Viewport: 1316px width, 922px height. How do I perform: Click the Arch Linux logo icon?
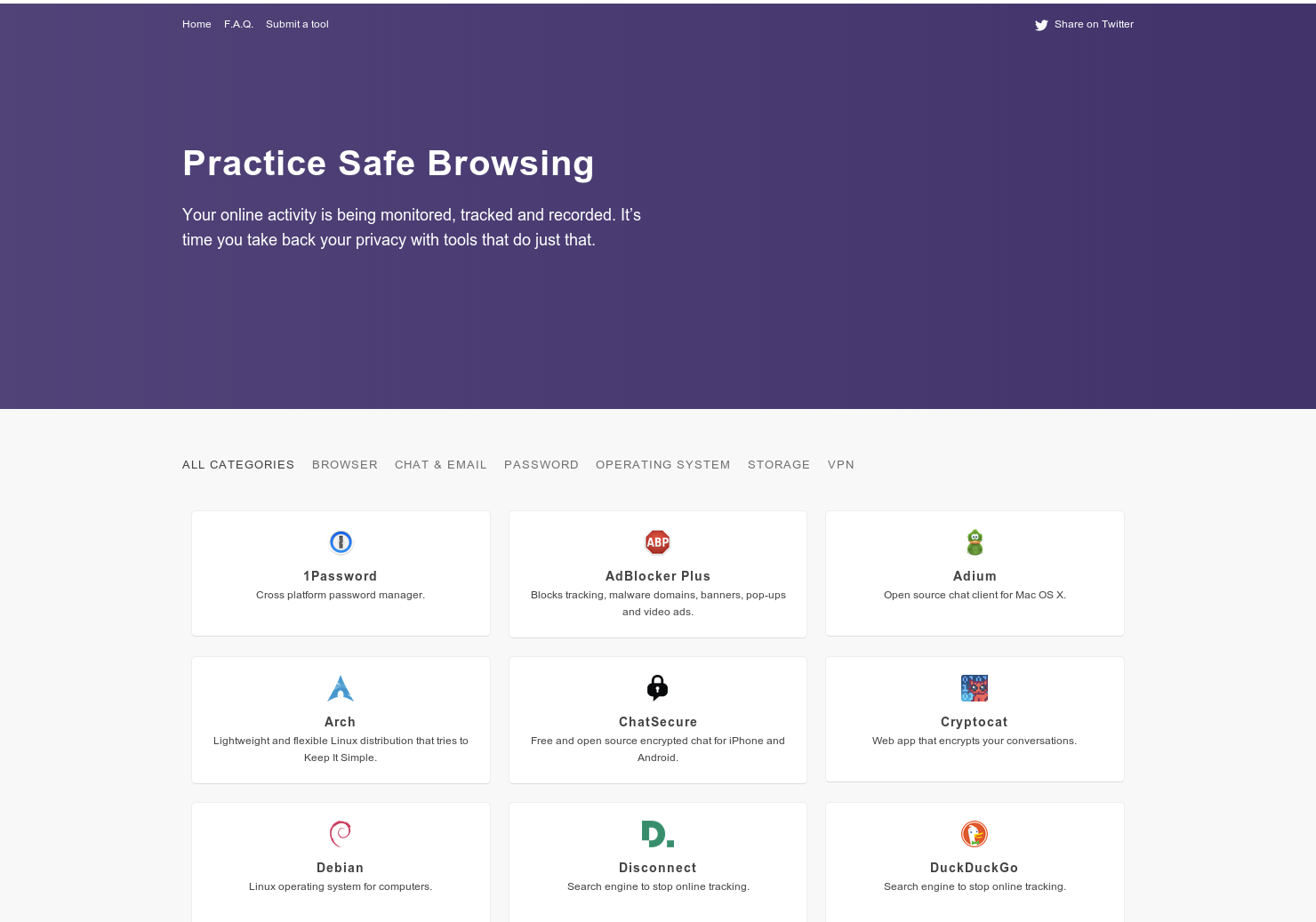pos(341,687)
